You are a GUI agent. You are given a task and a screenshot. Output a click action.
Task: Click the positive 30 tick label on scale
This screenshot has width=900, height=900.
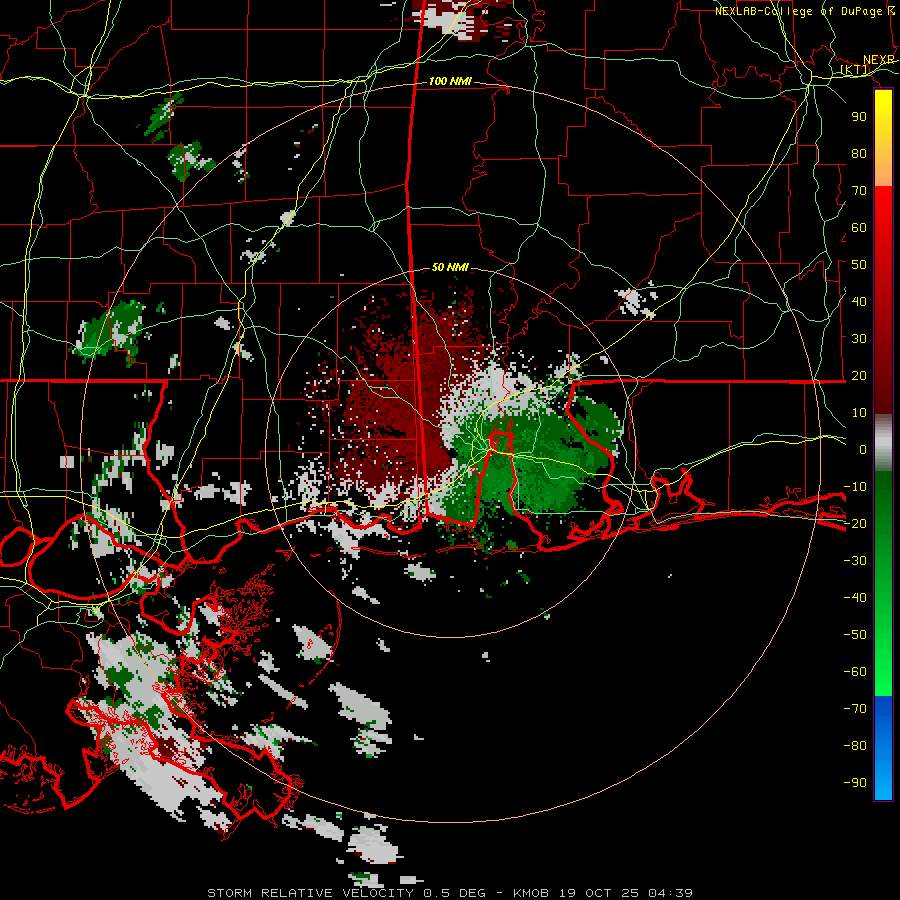(859, 339)
